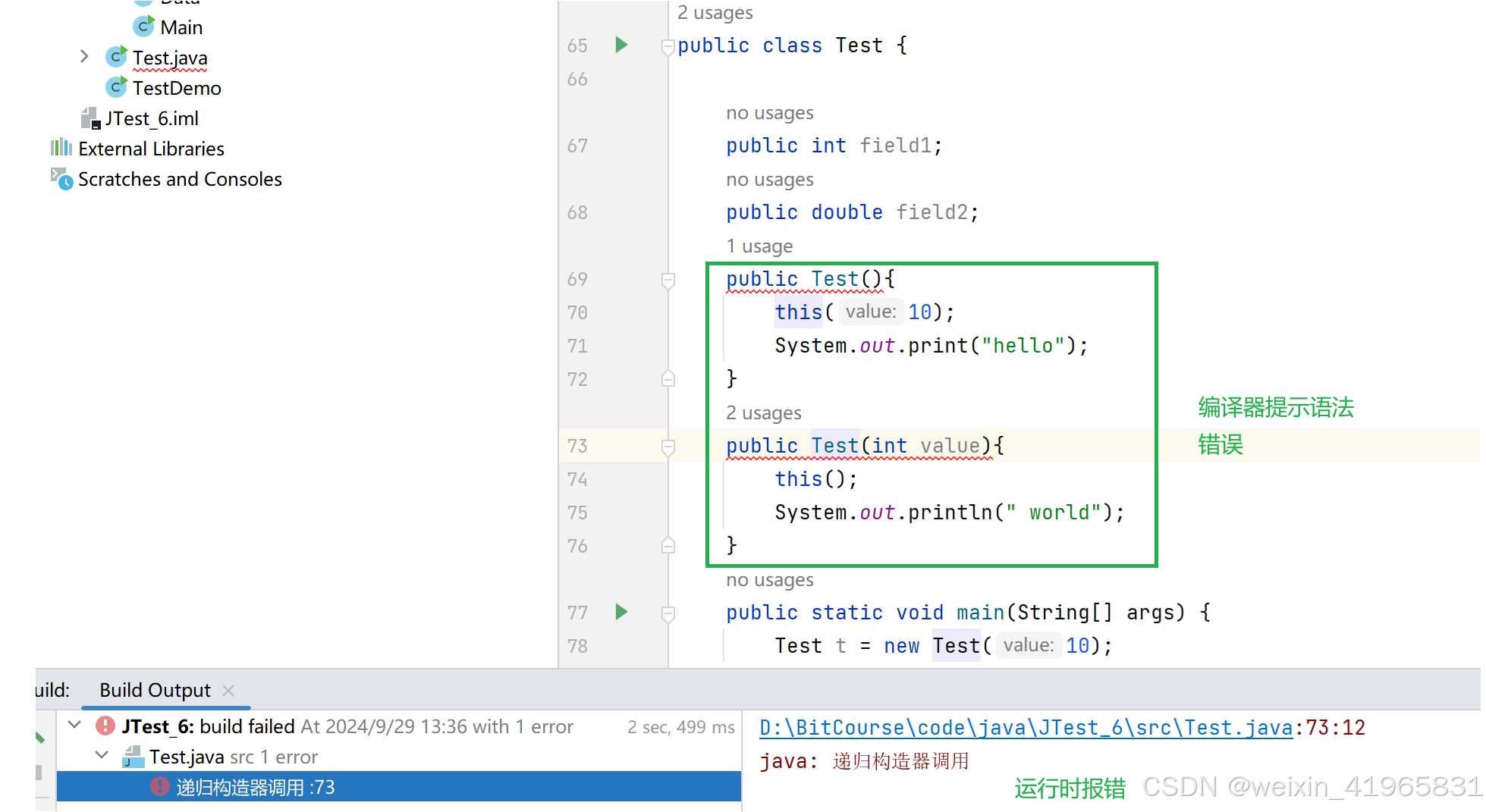1486x812 pixels.
Task: Click line number 69 in the gutter
Action: point(577,279)
